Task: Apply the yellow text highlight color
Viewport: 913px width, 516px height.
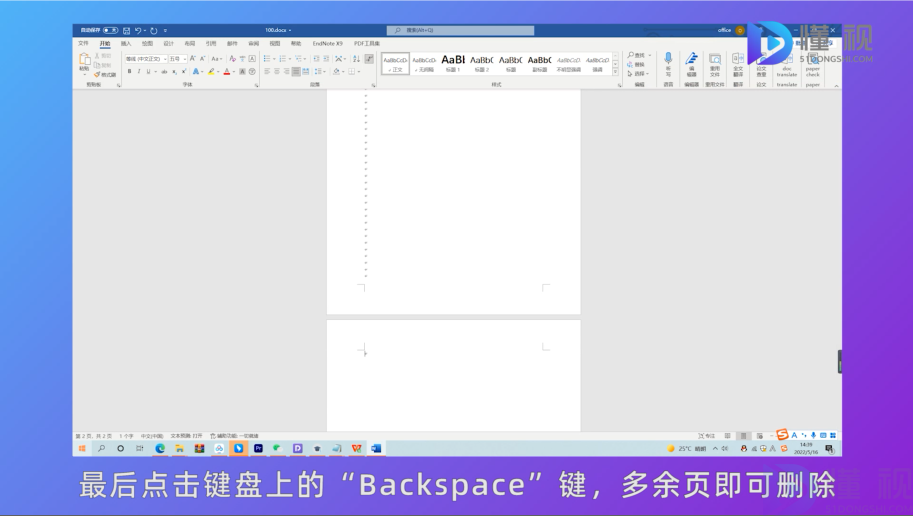Action: [x=211, y=72]
